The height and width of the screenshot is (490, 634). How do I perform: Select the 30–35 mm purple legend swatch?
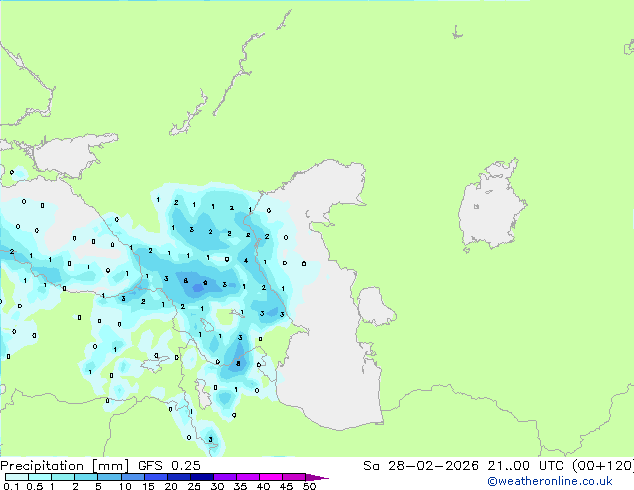coord(224,477)
